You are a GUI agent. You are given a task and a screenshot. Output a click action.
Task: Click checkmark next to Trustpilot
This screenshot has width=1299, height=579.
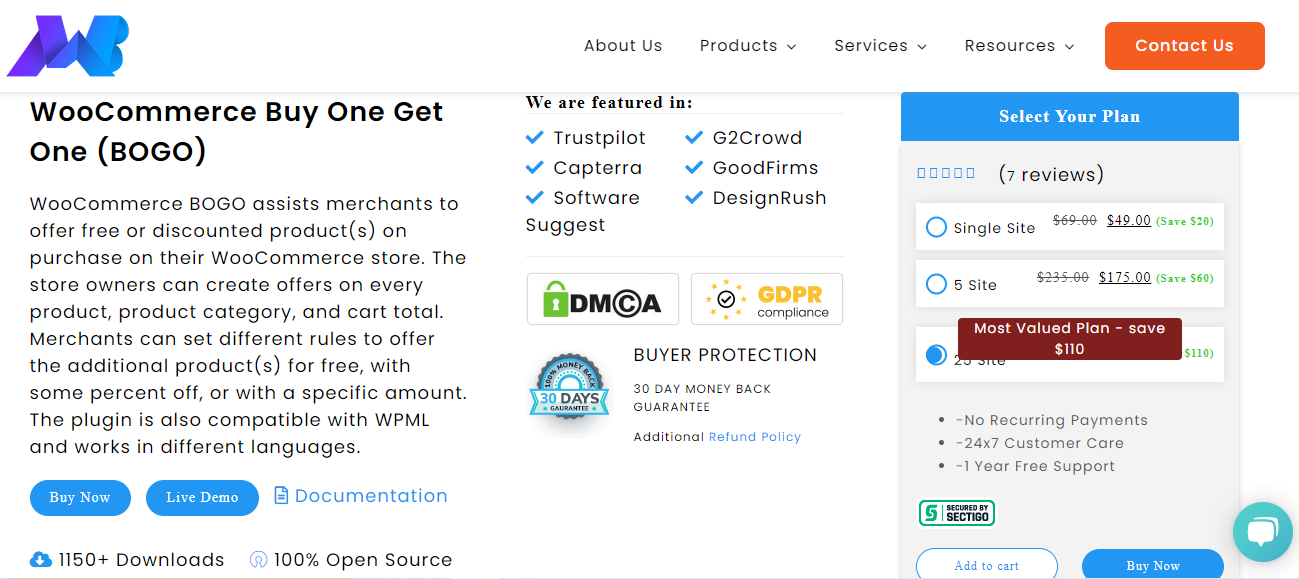535,137
